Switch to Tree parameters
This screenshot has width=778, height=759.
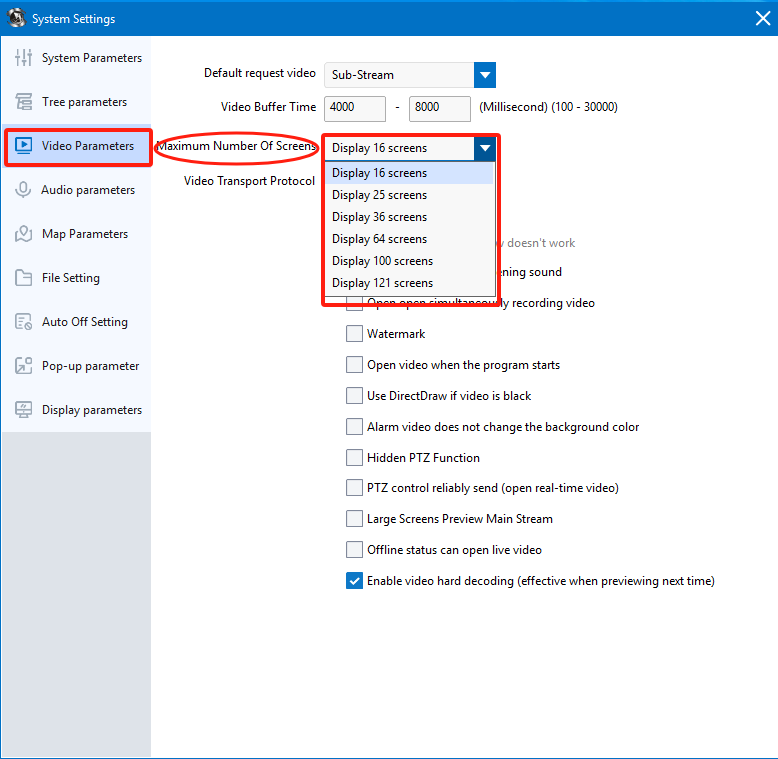[77, 102]
